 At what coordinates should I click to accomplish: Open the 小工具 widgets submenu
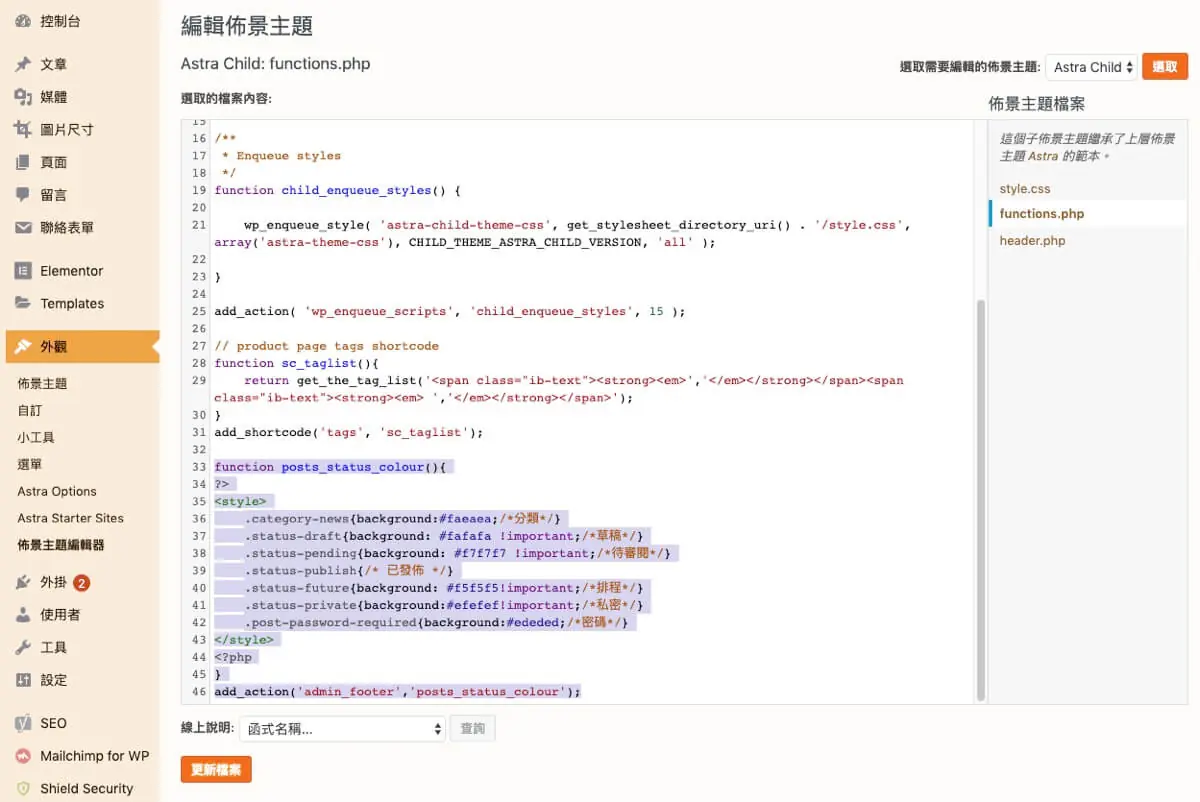pyautogui.click(x=36, y=438)
